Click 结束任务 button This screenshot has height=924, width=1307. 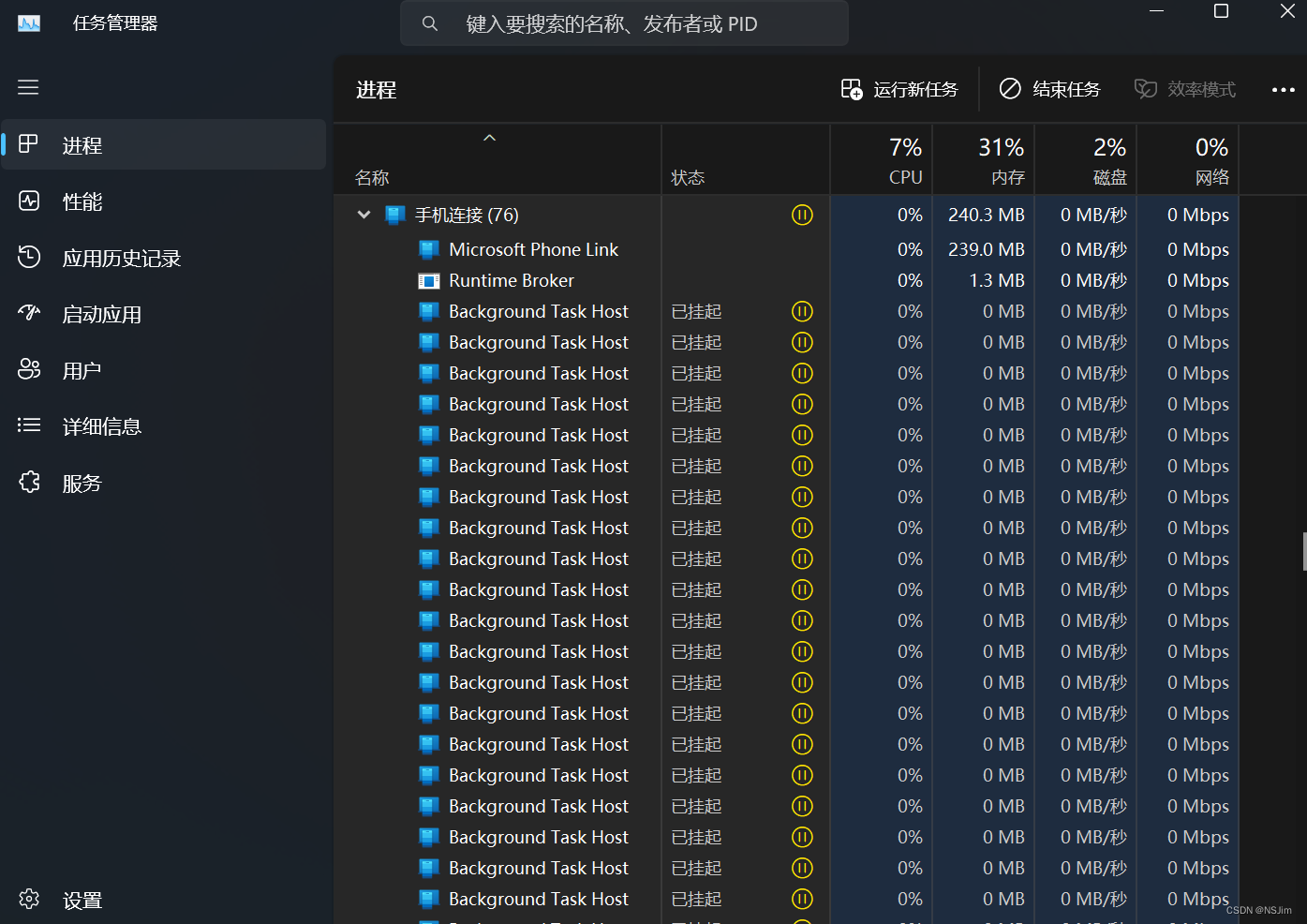[1049, 89]
